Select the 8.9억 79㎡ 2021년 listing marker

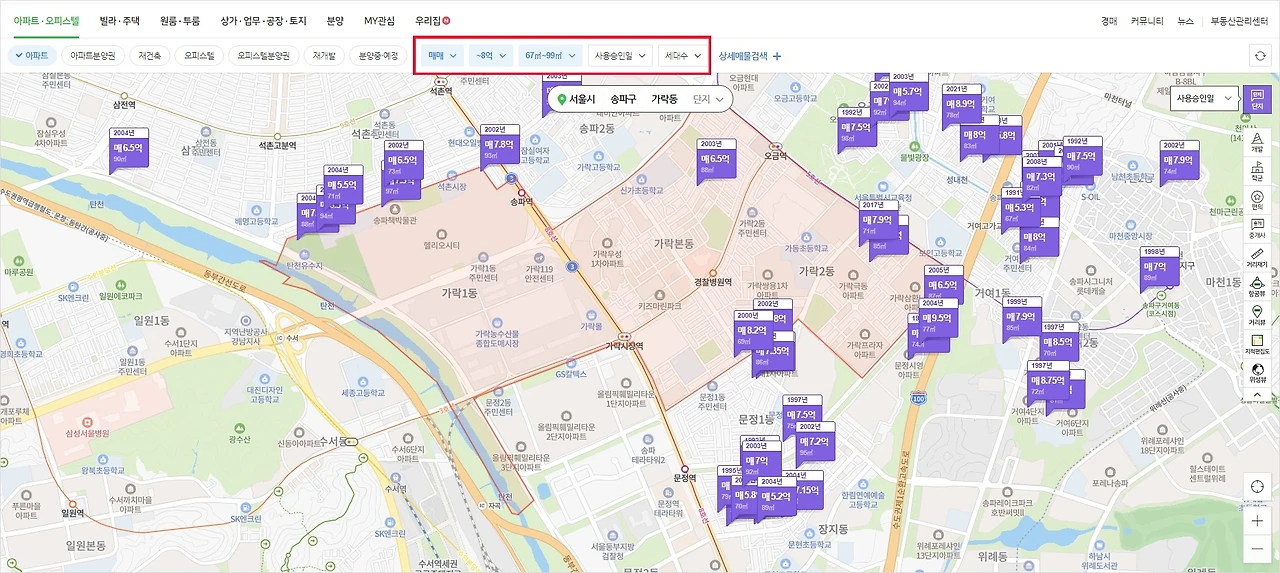(x=961, y=103)
